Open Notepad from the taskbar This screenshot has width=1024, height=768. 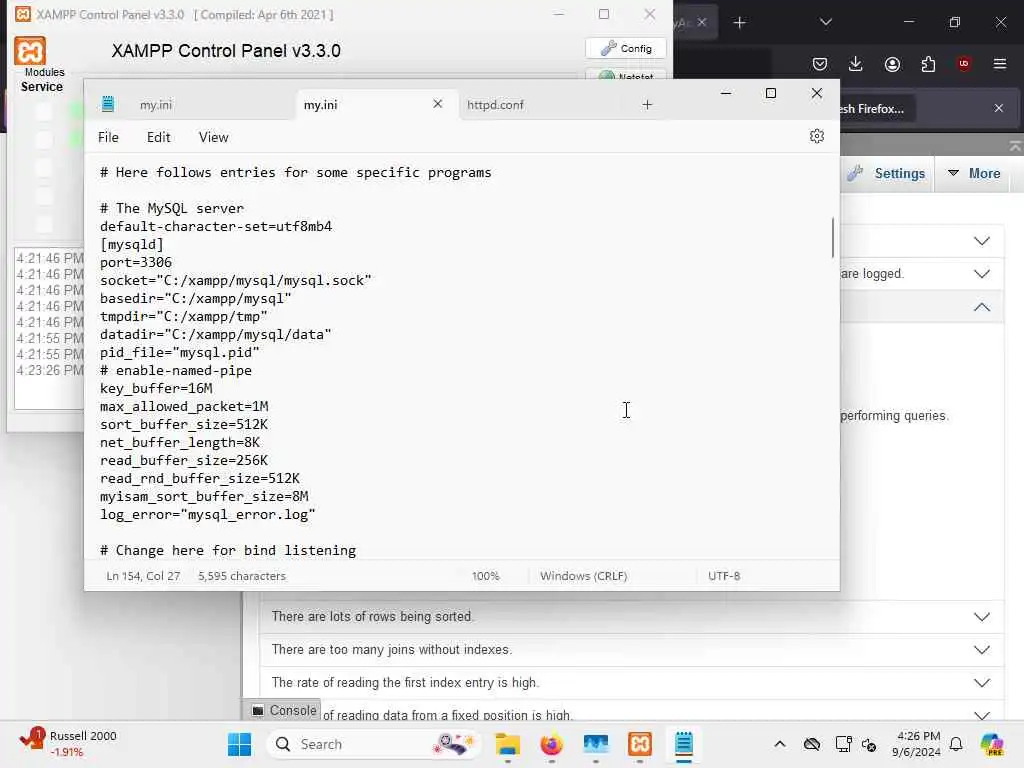[x=684, y=744]
